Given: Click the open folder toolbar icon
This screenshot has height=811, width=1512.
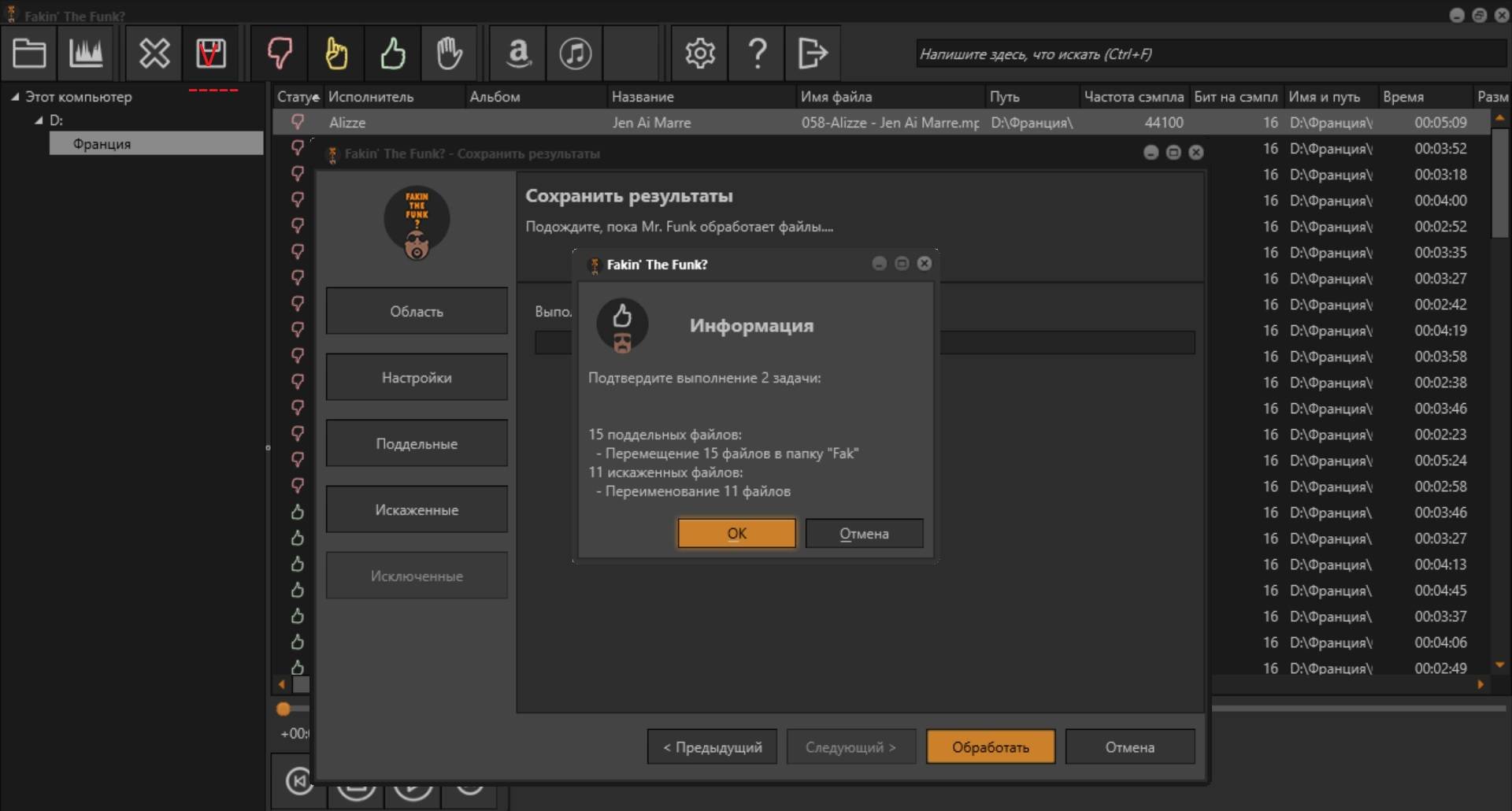Looking at the screenshot, I should pos(29,54).
